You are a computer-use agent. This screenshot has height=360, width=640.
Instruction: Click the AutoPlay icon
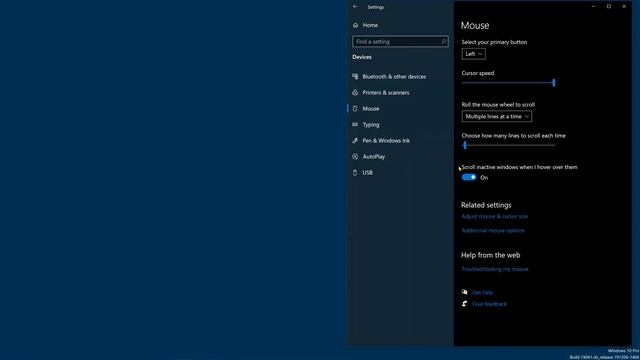pos(355,156)
